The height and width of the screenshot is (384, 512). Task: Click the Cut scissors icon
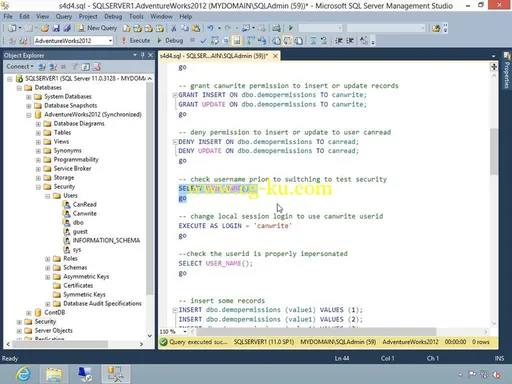[174, 28]
